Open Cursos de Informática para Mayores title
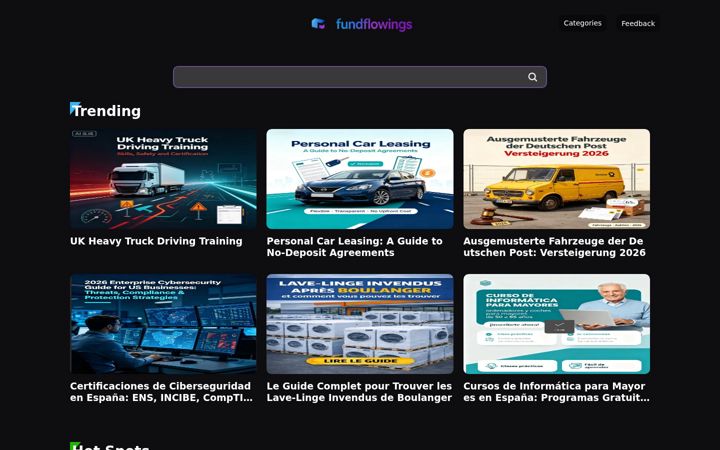The image size is (720, 450). click(x=556, y=392)
